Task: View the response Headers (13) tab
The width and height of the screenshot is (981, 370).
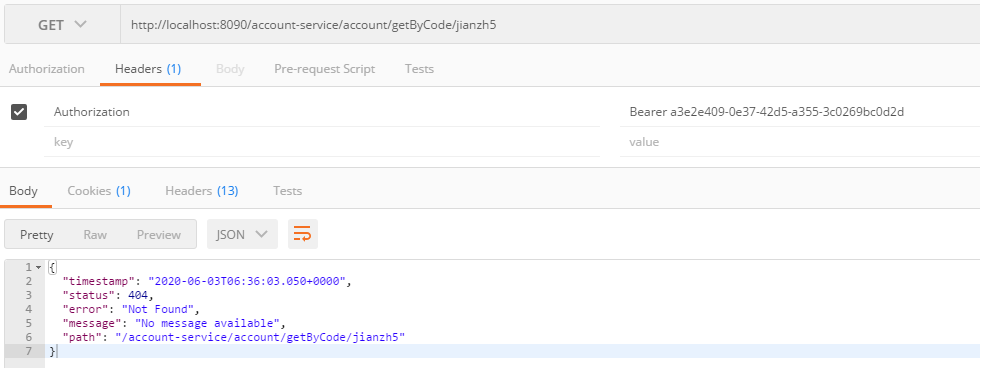Action: tap(201, 191)
